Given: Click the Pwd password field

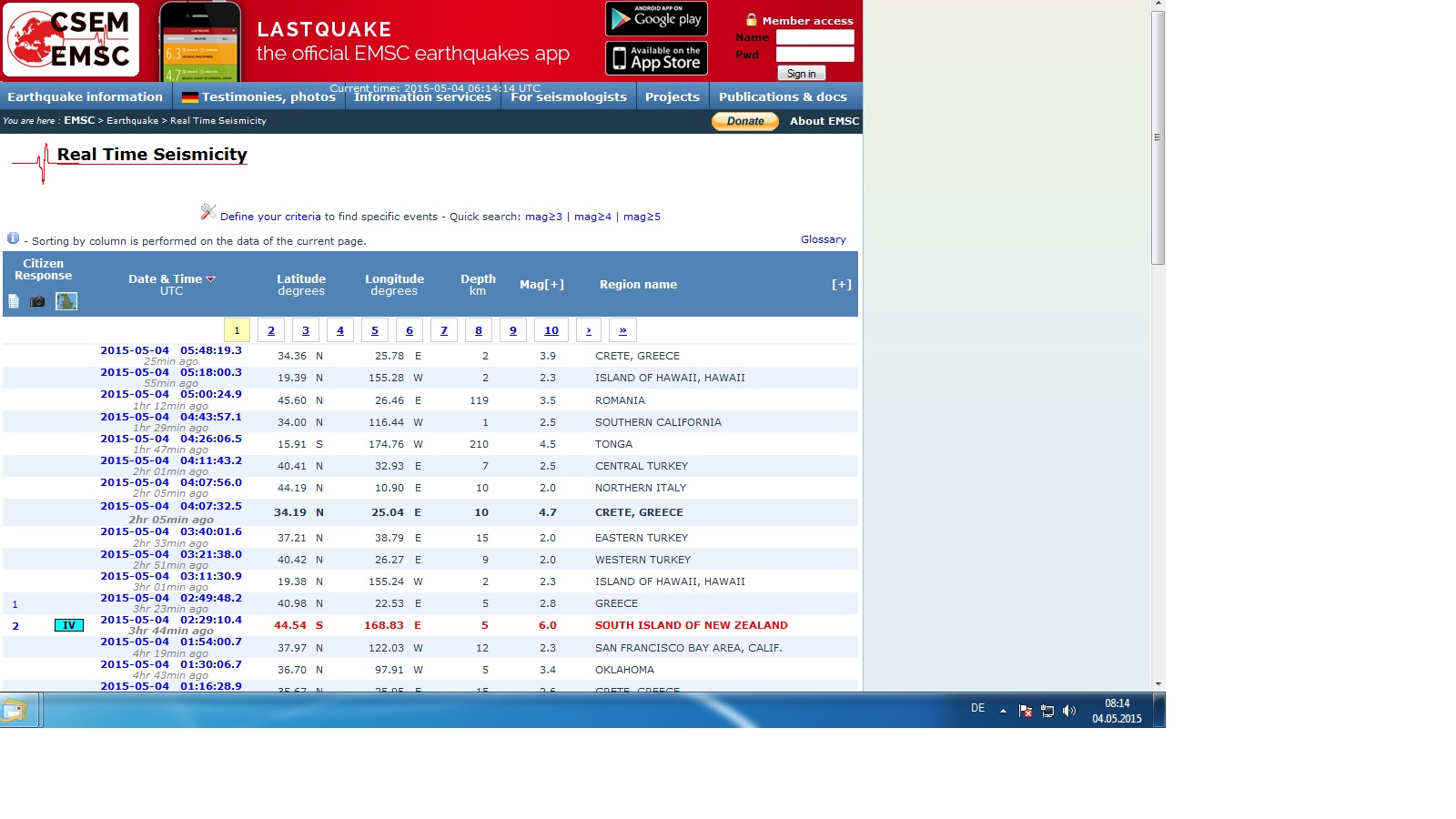Looking at the screenshot, I should point(815,55).
